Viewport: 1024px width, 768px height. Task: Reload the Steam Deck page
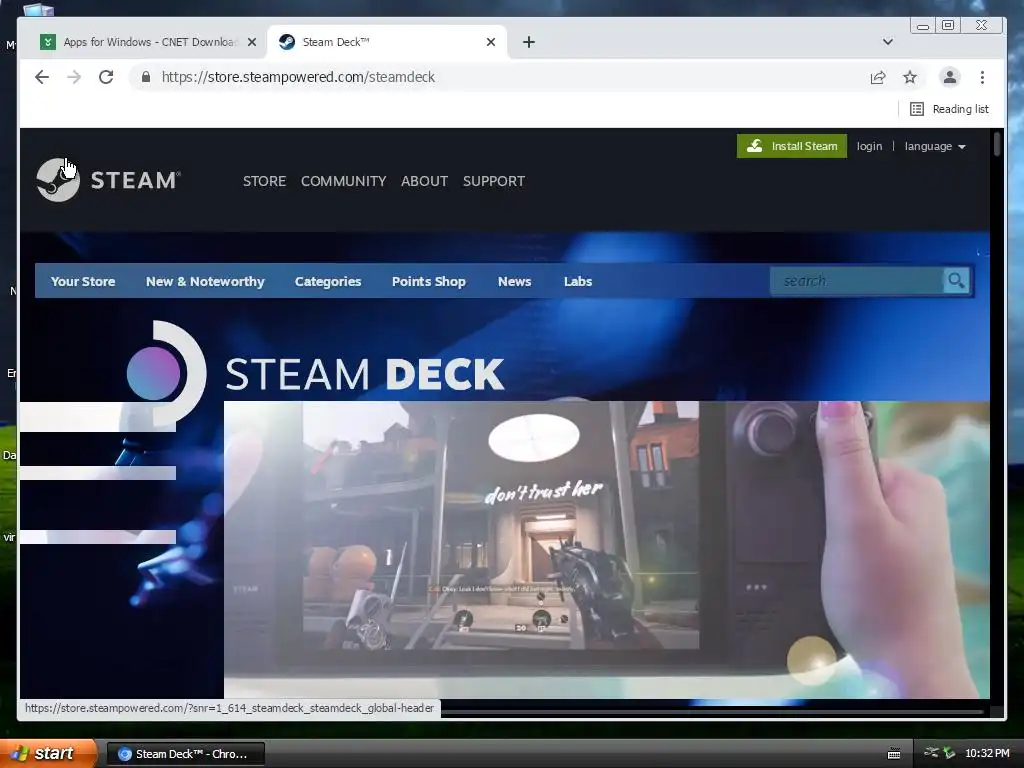(x=106, y=77)
